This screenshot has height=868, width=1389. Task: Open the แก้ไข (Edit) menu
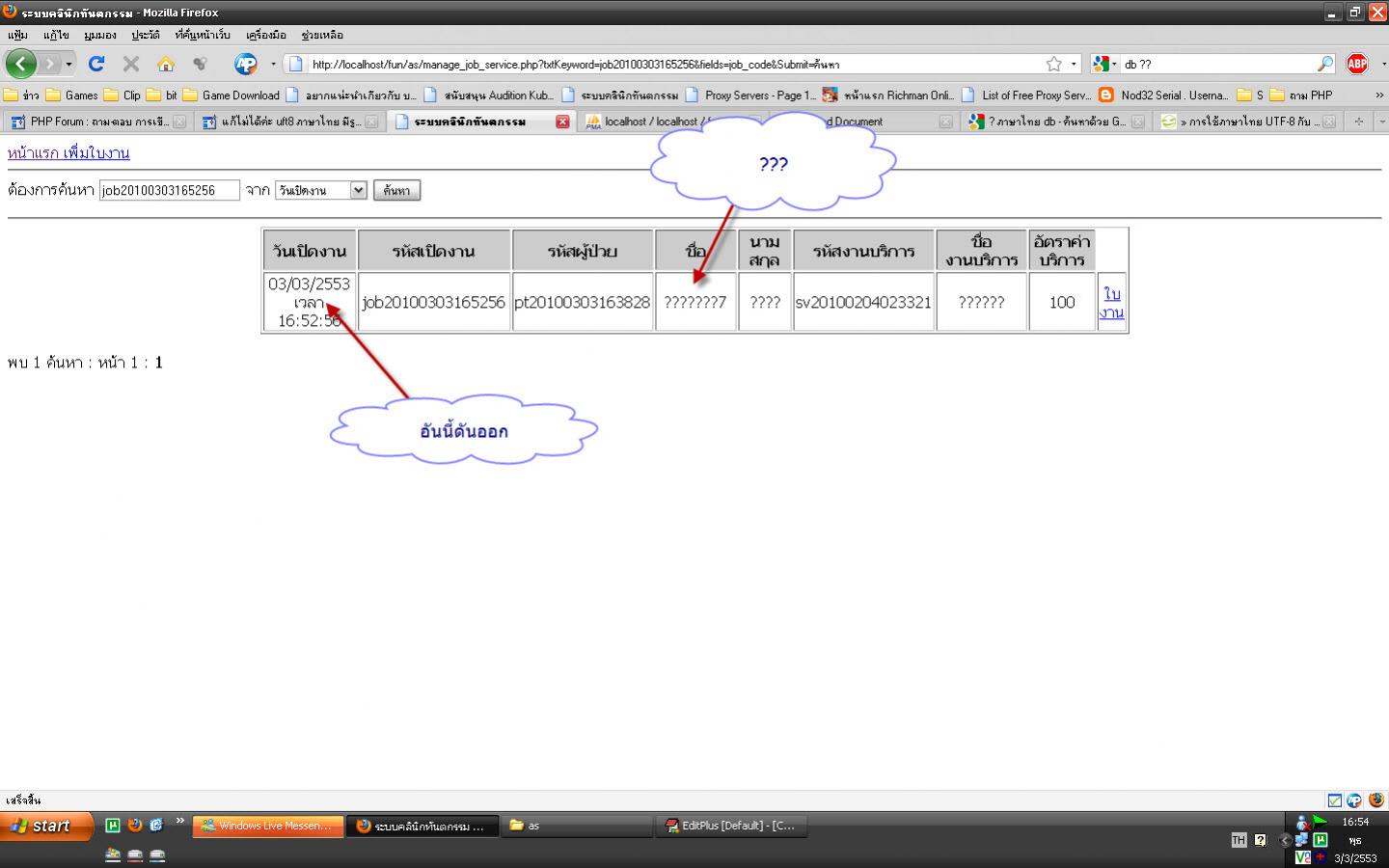(56, 35)
